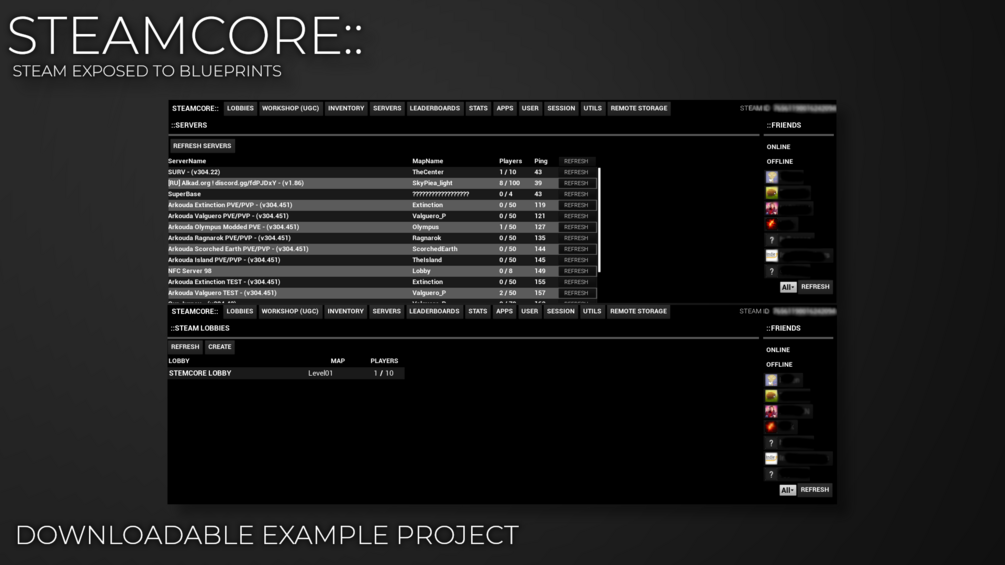Image resolution: width=1005 pixels, height=565 pixels.
Task: Select Arkouda Valguero PVE/PVP server row
Action: pos(382,216)
